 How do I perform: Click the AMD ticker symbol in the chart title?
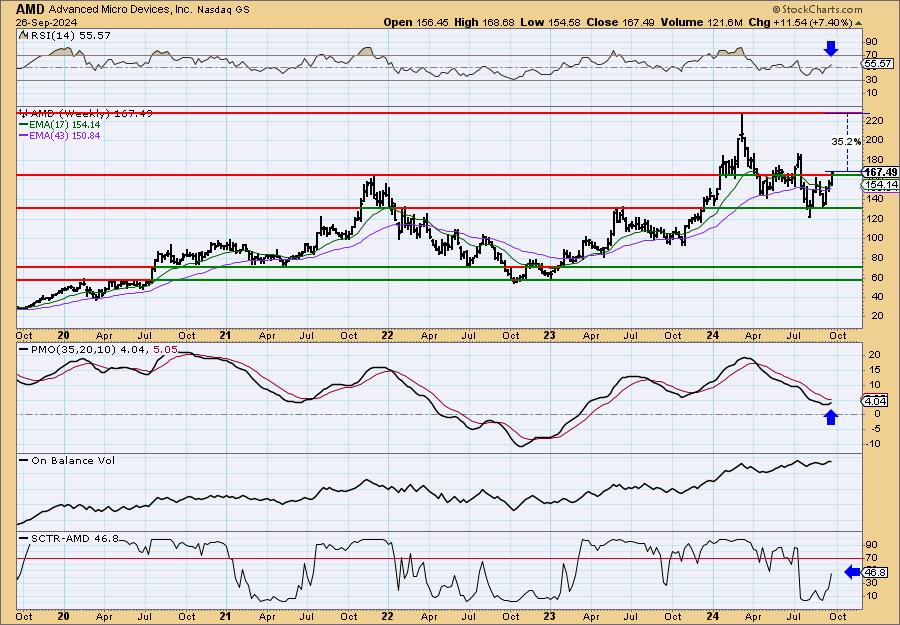tap(30, 9)
